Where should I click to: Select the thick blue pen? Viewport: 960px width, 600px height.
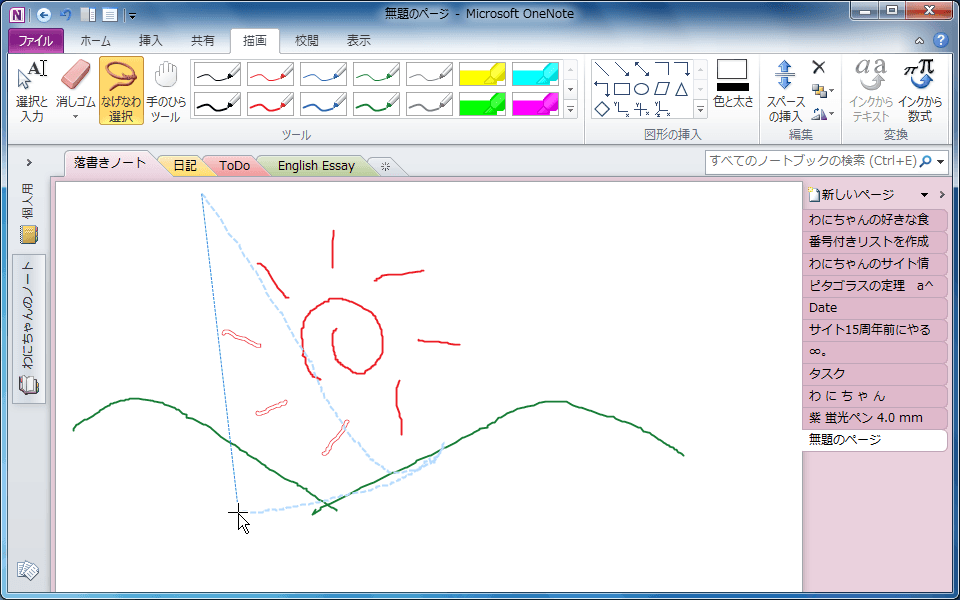coord(323,104)
